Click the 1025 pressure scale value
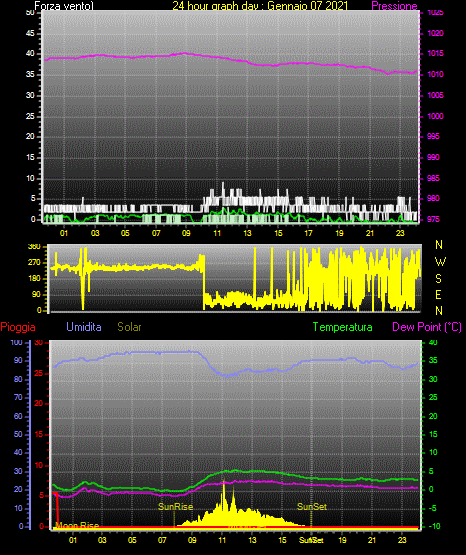466x555 pixels. pyautogui.click(x=435, y=13)
